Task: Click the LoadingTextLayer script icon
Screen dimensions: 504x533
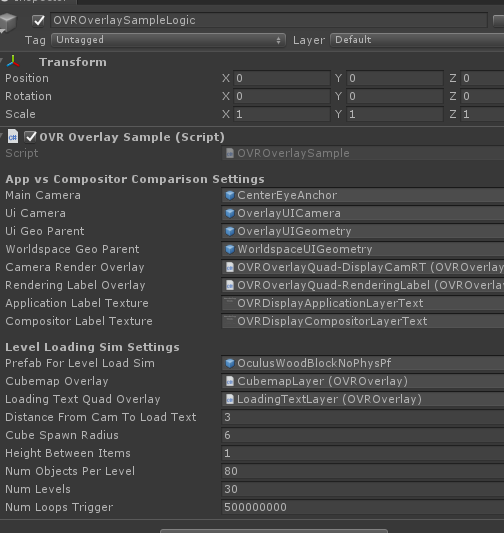Action: click(x=230, y=399)
